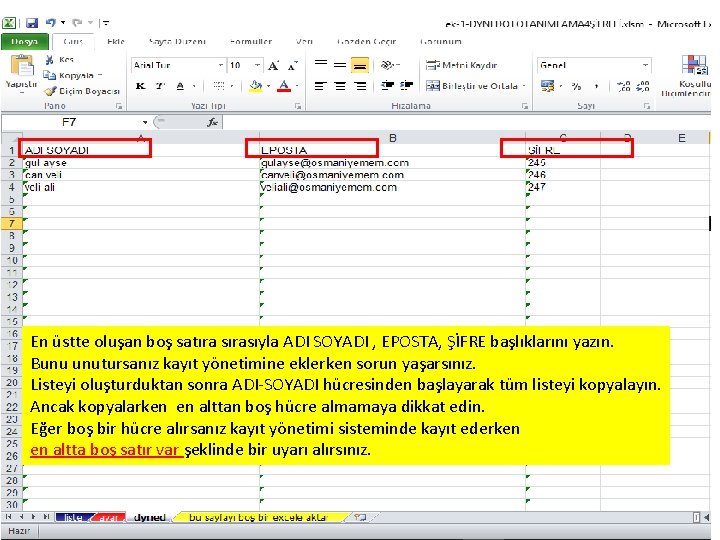Click the insert new worksheet icon
Viewport: 720px width, 540px height.
point(360,518)
